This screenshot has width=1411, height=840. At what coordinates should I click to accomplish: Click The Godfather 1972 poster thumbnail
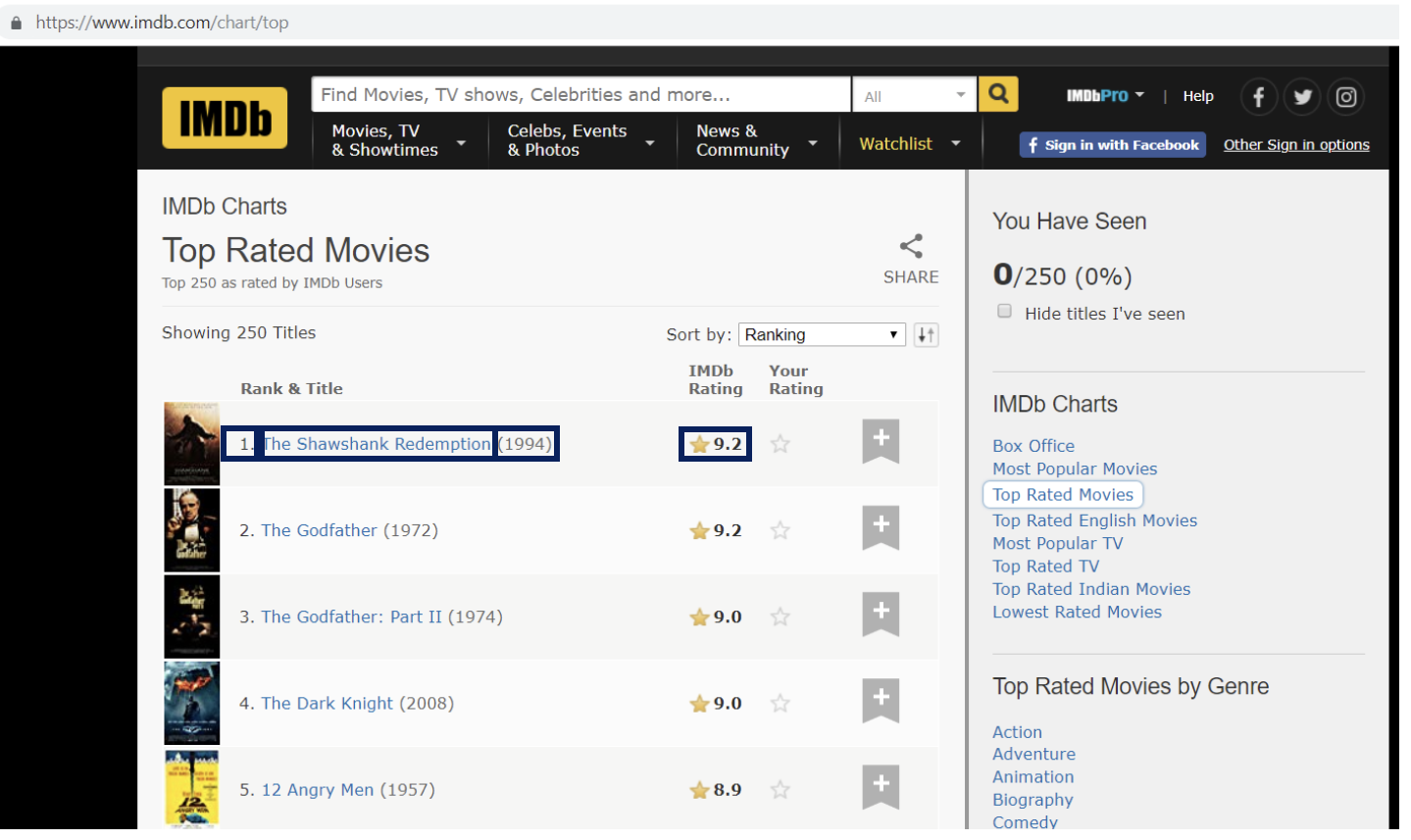191,530
